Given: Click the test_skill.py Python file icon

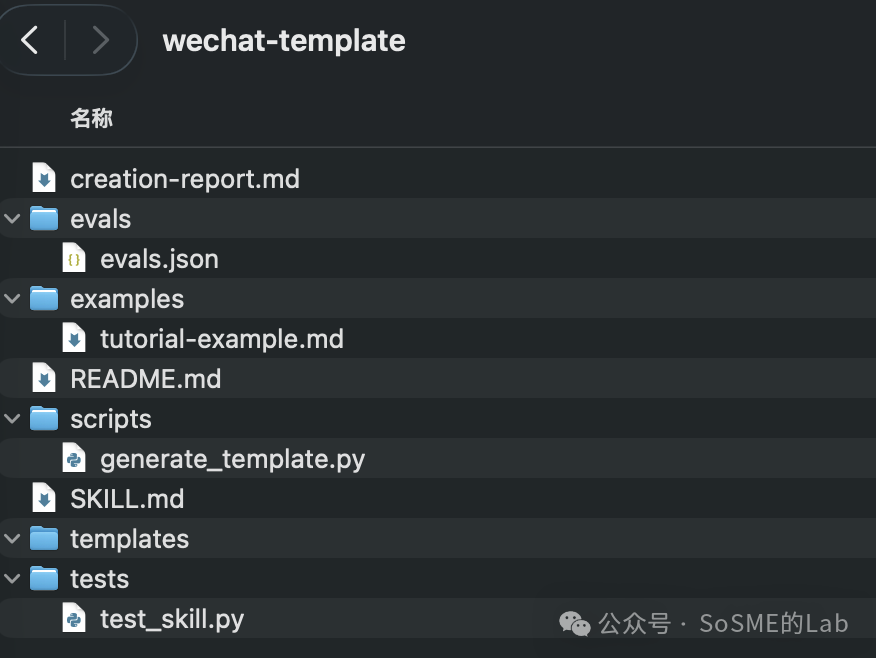Looking at the screenshot, I should [x=74, y=619].
